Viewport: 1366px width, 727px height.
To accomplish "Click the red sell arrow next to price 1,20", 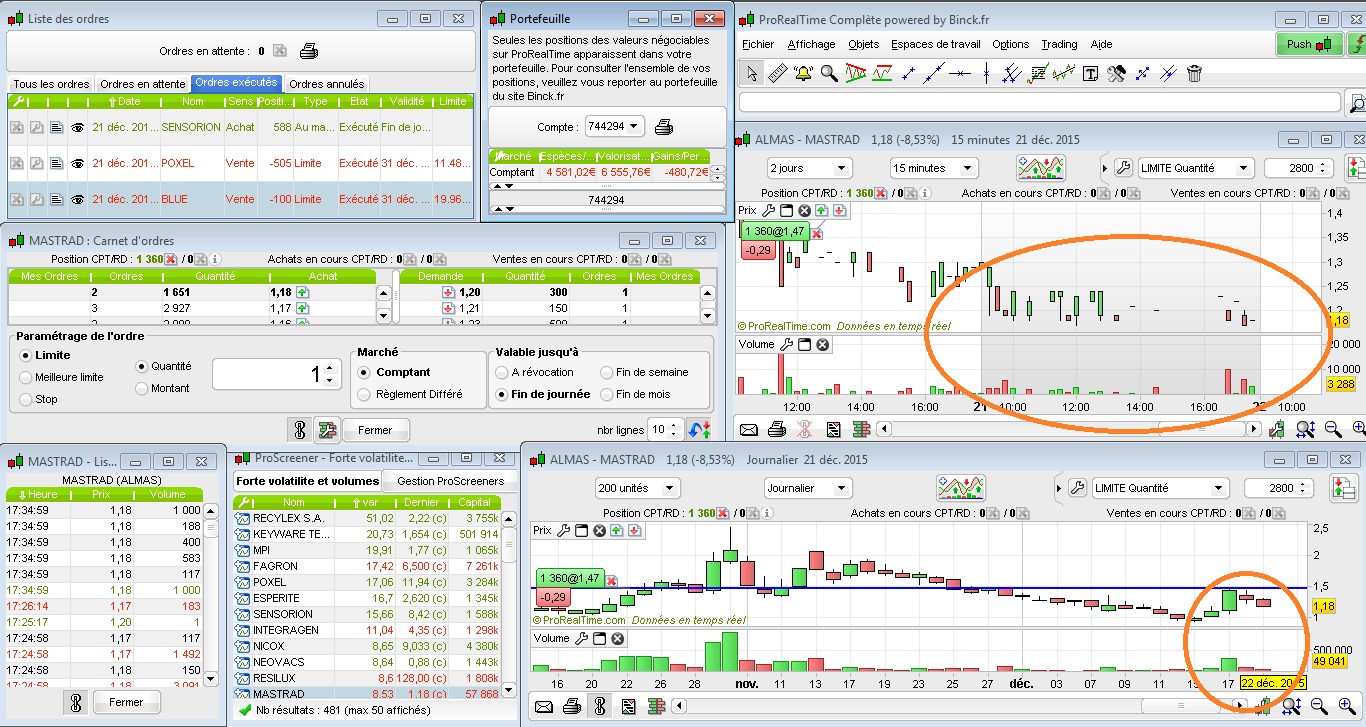I will point(448,292).
